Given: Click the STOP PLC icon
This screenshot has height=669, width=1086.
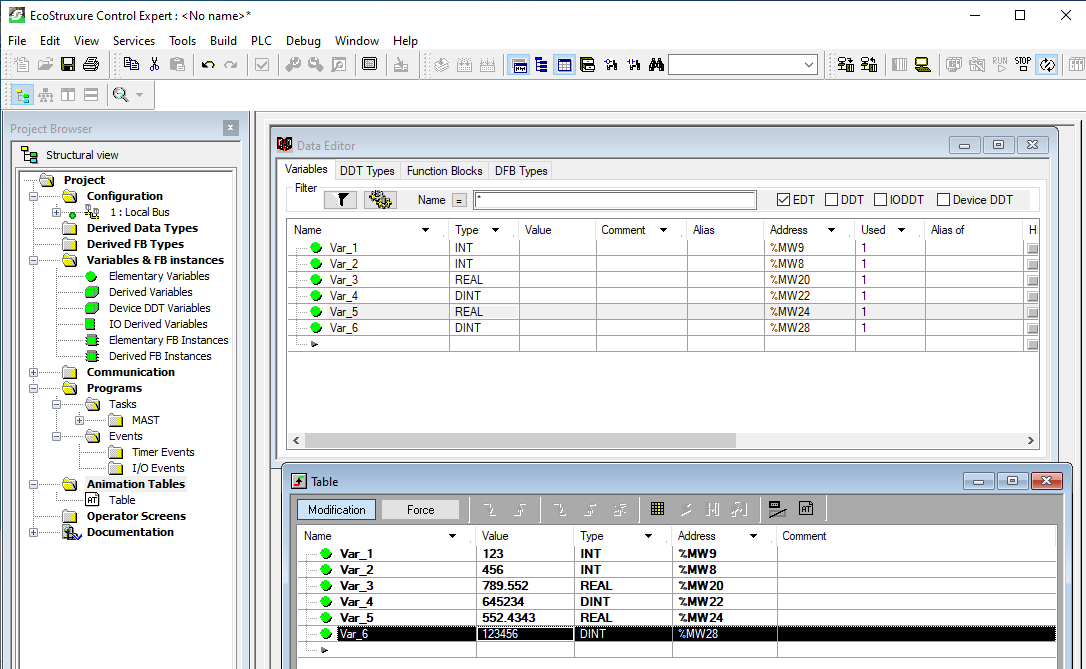Looking at the screenshot, I should [x=1023, y=64].
